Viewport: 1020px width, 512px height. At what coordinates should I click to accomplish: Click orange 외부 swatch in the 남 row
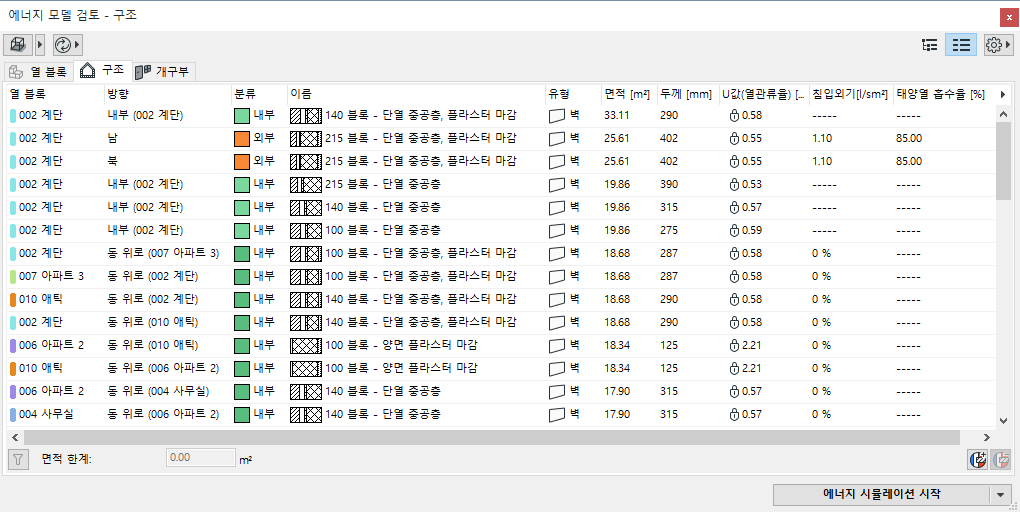[x=242, y=139]
